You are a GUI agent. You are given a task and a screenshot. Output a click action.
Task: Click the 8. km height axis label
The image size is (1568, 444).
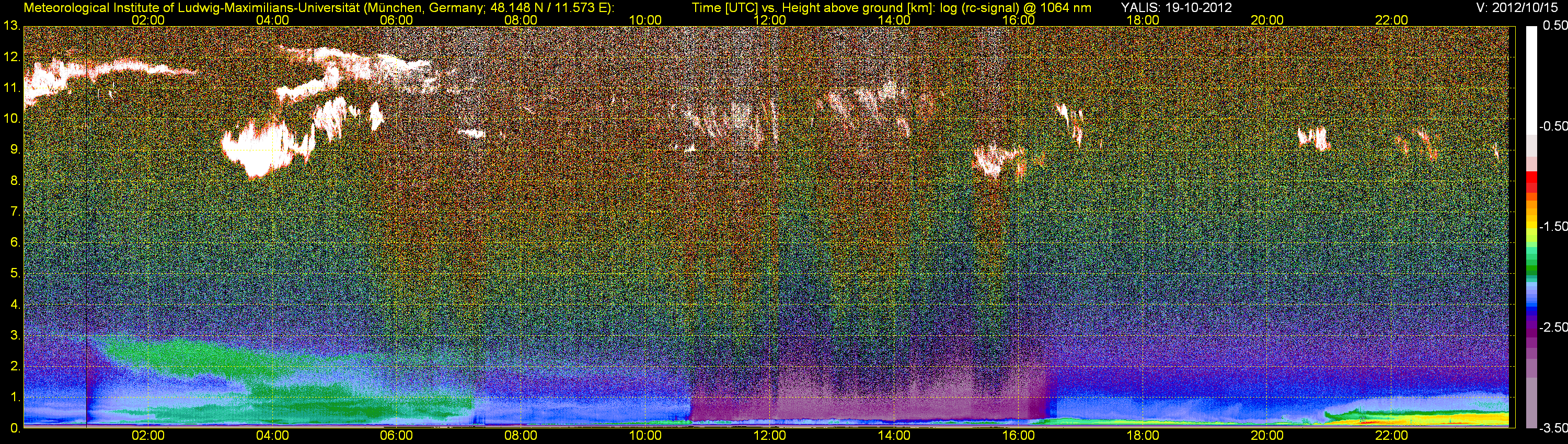click(x=15, y=181)
